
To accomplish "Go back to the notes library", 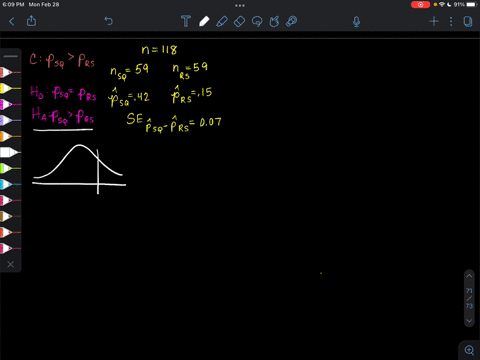I will pos(12,22).
